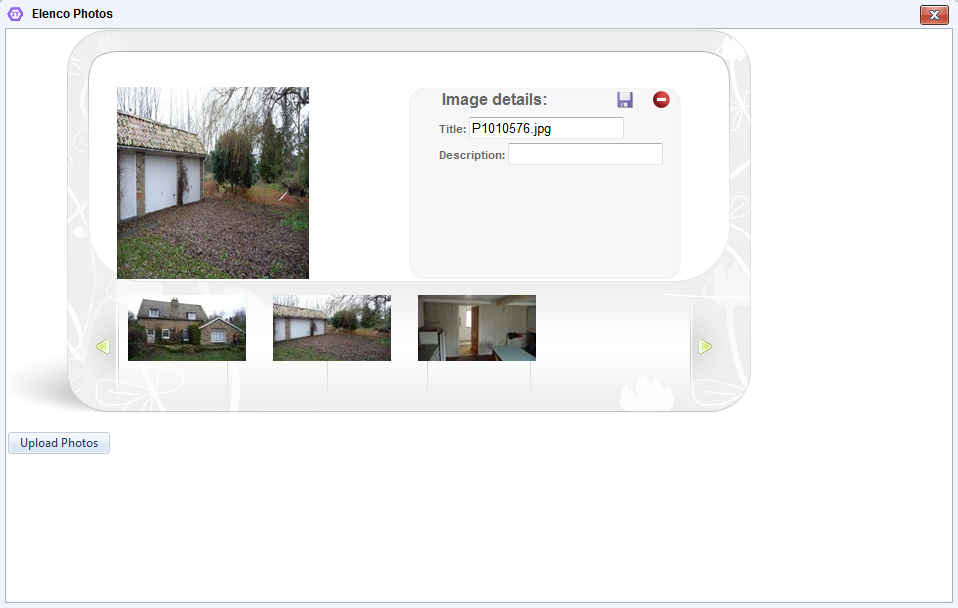Show next thumbnails with the green right arrow
Viewport: 958px width, 608px height.
(705, 346)
